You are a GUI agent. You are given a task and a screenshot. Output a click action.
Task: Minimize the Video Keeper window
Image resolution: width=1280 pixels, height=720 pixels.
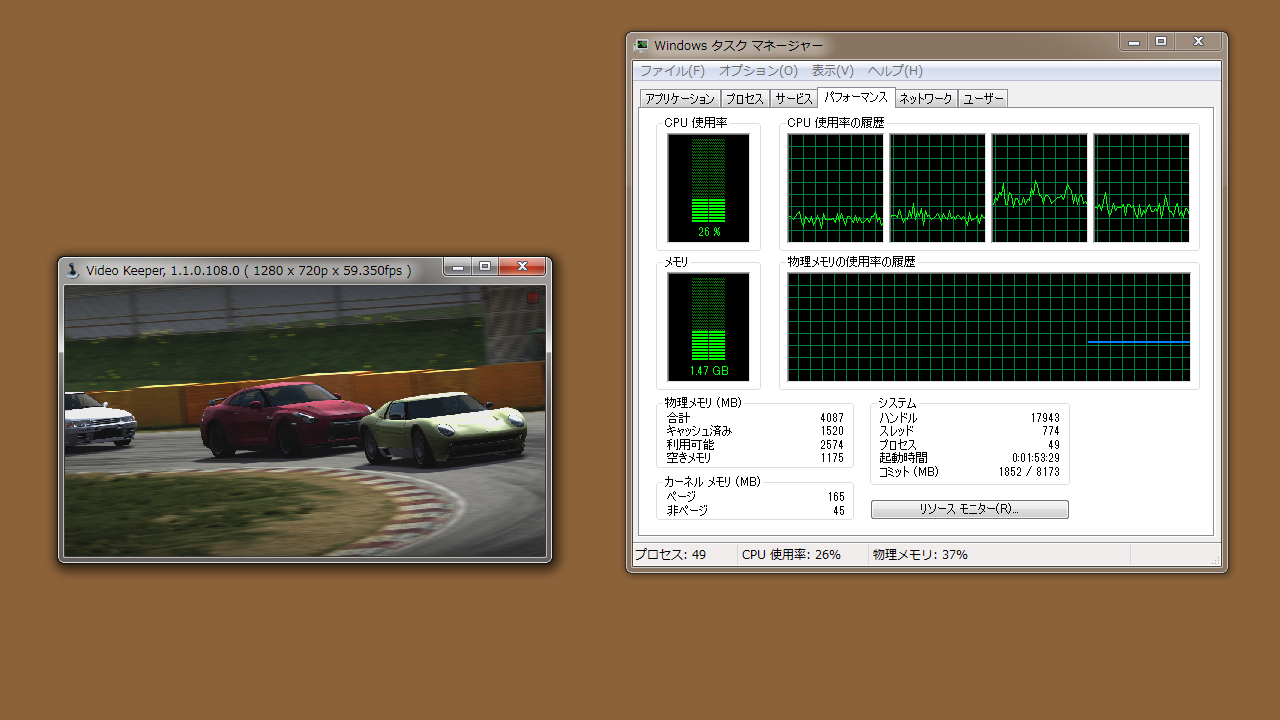coord(457,267)
